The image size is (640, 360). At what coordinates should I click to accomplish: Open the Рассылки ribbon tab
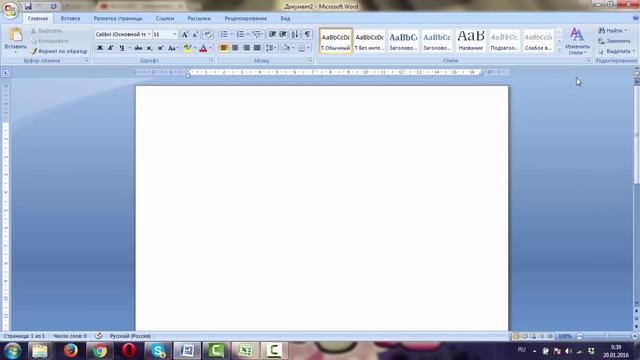tap(199, 18)
